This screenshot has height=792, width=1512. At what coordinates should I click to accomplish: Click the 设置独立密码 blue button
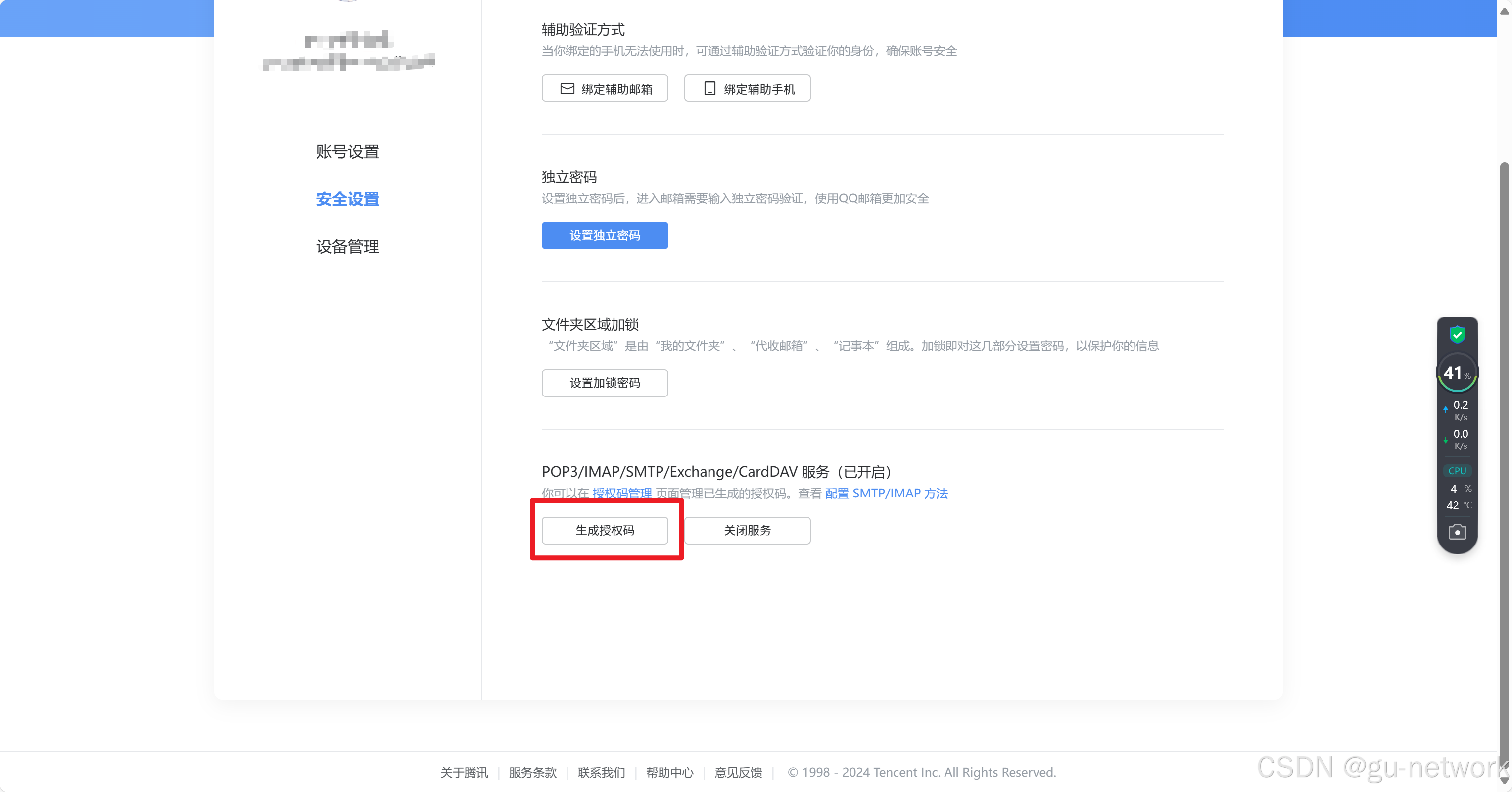[x=605, y=236]
